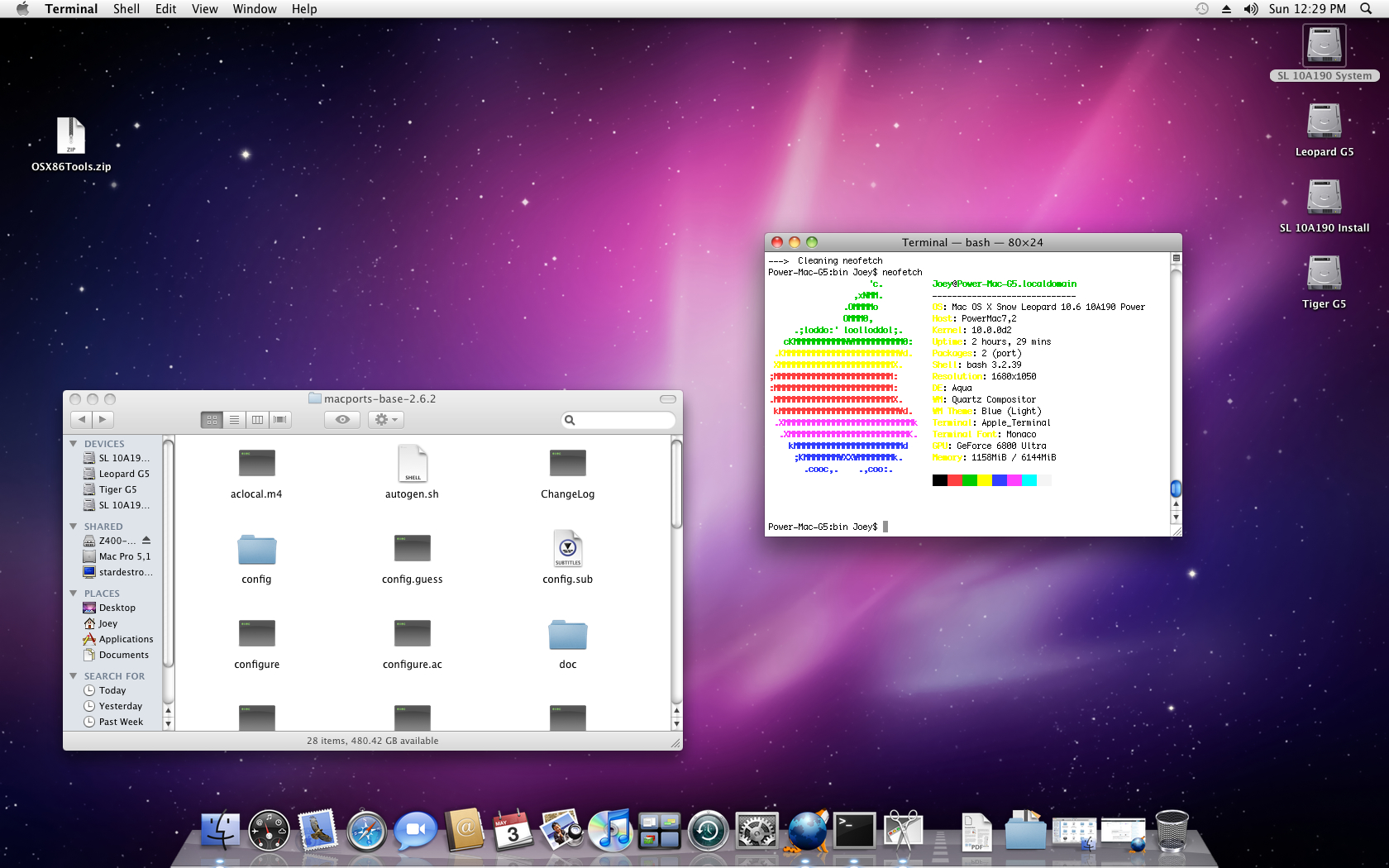
Task: Open Safari from the dock
Action: pyautogui.click(x=366, y=832)
